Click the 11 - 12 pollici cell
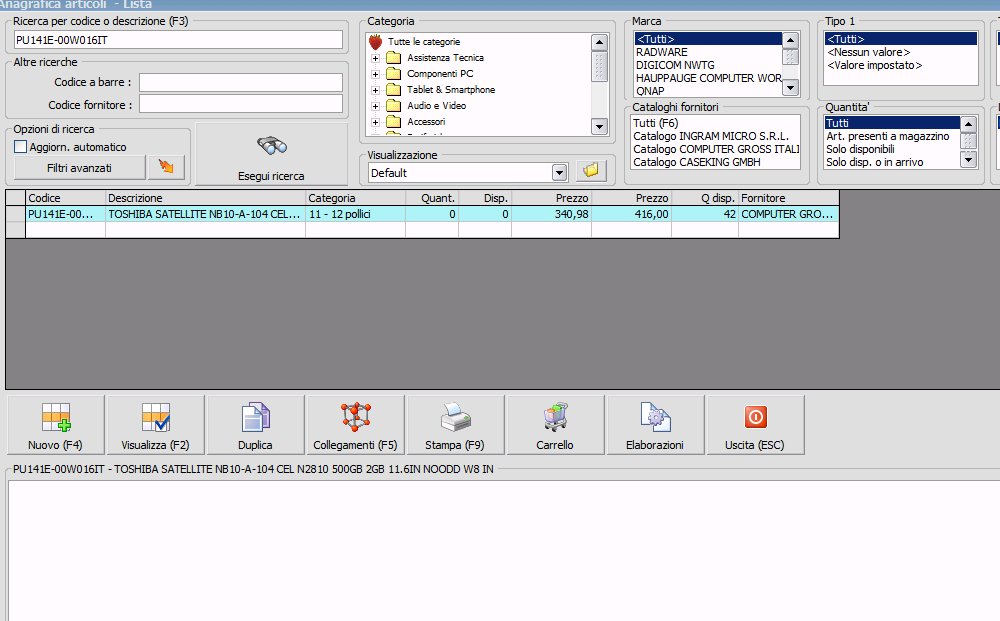1000x621 pixels. [355, 214]
